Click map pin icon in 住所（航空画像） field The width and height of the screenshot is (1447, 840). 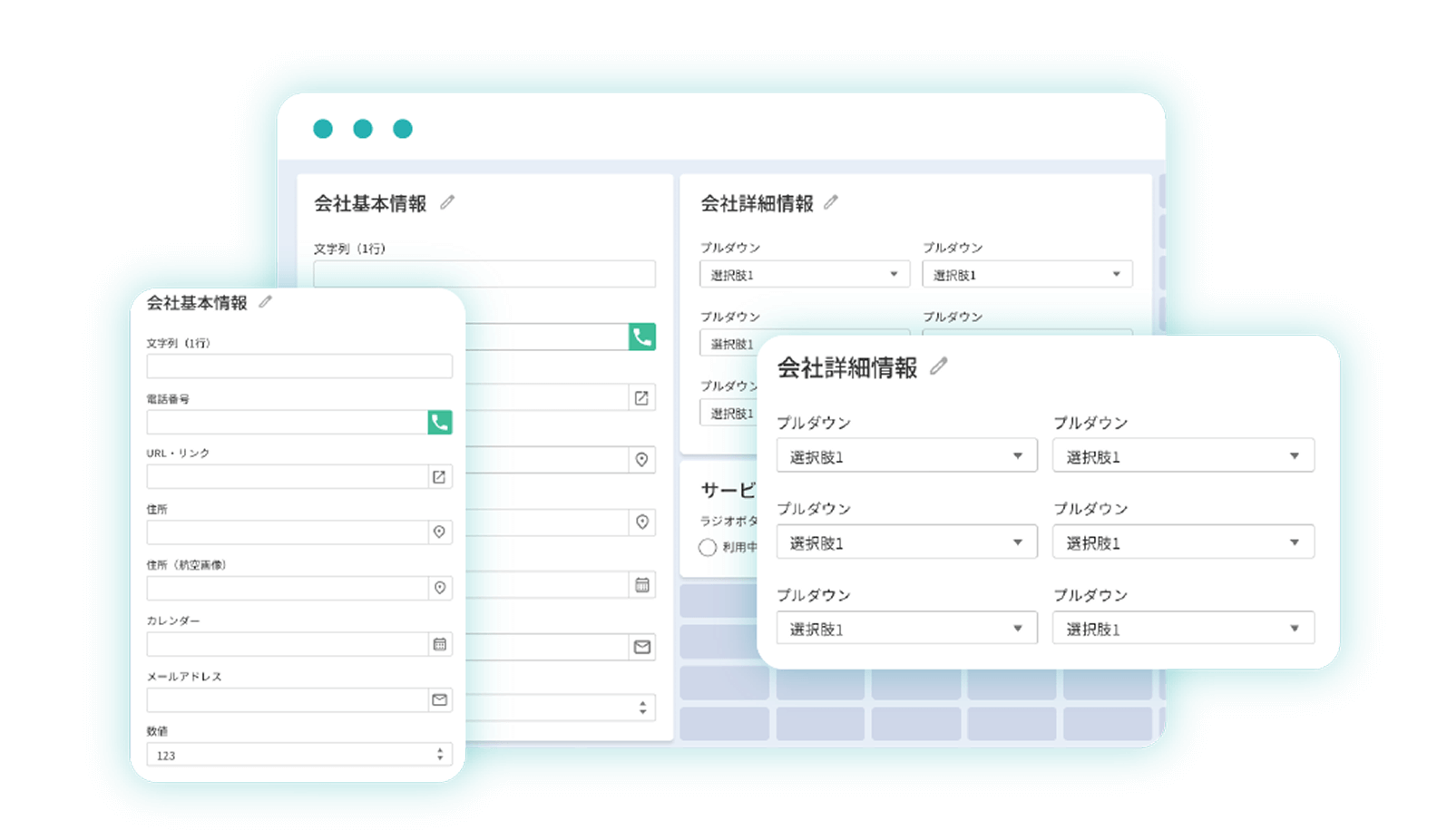pos(439,588)
